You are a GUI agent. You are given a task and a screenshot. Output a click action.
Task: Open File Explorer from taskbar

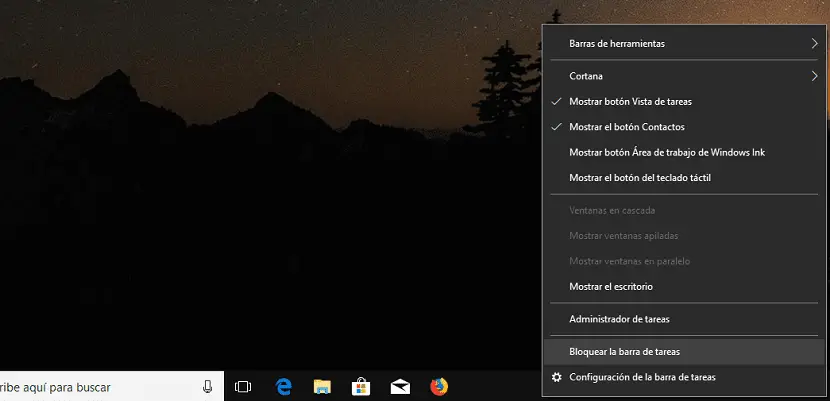coord(322,387)
